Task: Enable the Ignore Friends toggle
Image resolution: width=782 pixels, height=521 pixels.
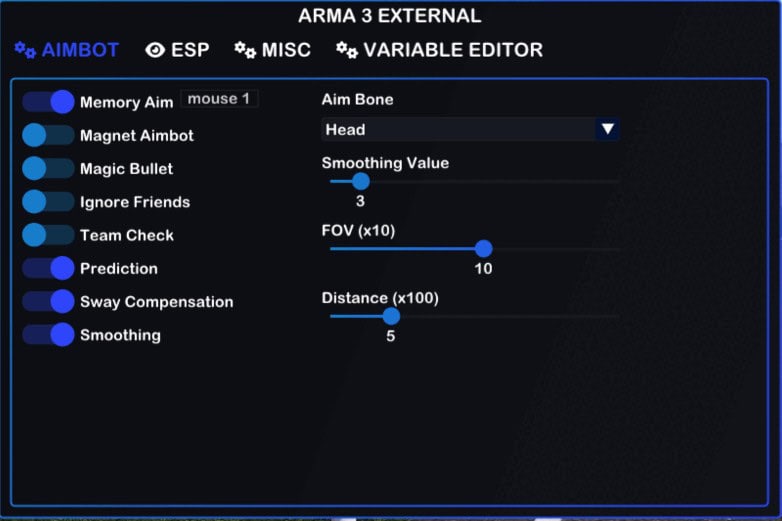Action: [48, 202]
